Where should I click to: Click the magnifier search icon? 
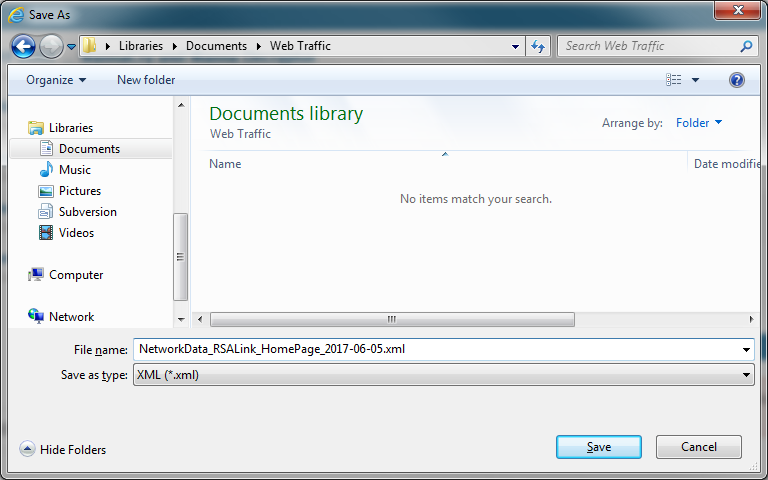pos(746,46)
